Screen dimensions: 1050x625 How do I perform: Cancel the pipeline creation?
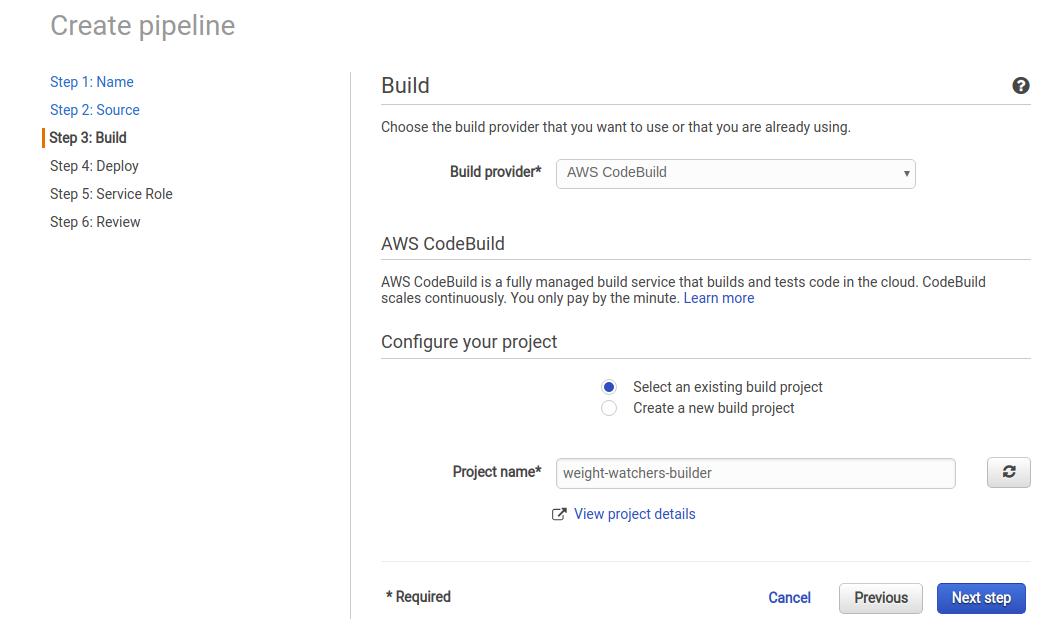pyautogui.click(x=790, y=598)
